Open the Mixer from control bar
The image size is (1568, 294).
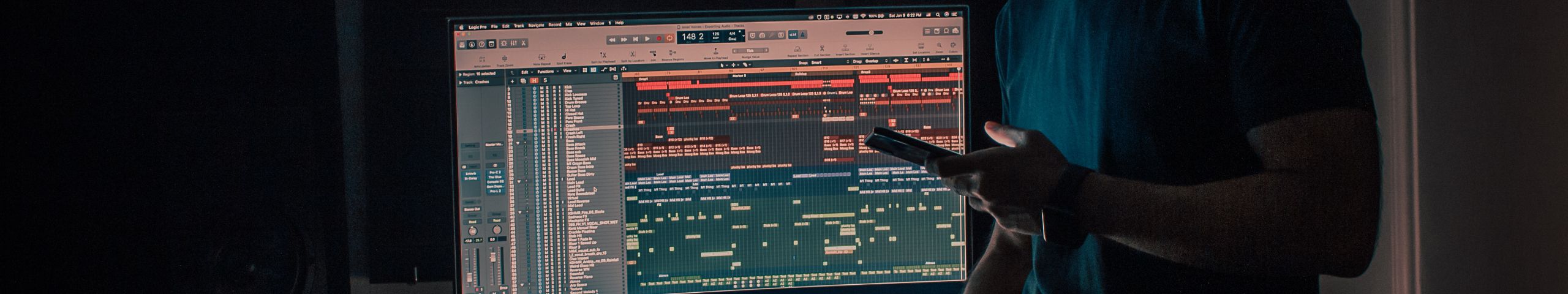tap(514, 43)
